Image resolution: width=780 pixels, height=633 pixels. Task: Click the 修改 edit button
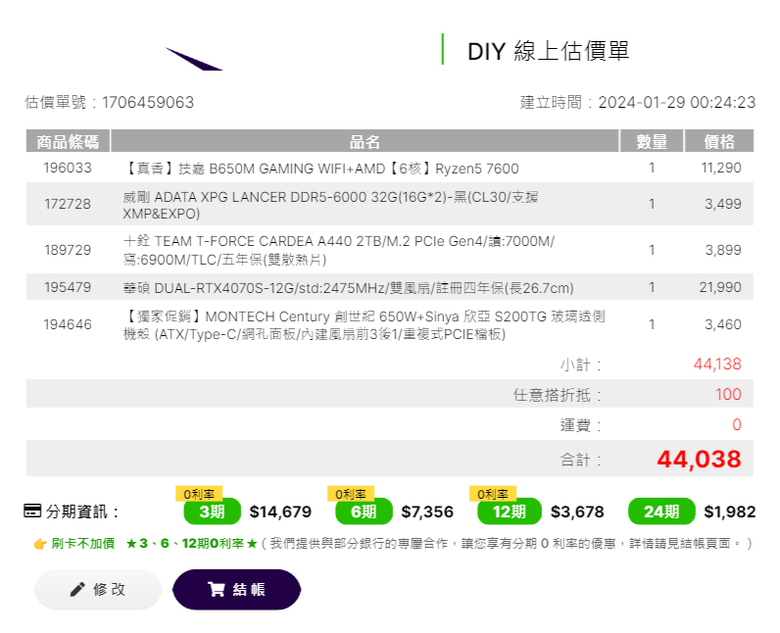[98, 590]
